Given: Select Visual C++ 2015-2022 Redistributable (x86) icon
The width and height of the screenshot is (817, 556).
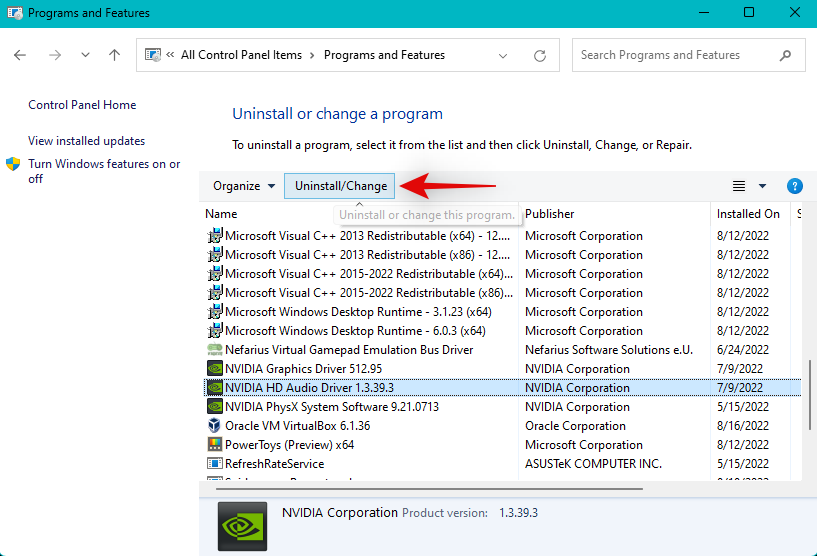Looking at the screenshot, I should (215, 293).
